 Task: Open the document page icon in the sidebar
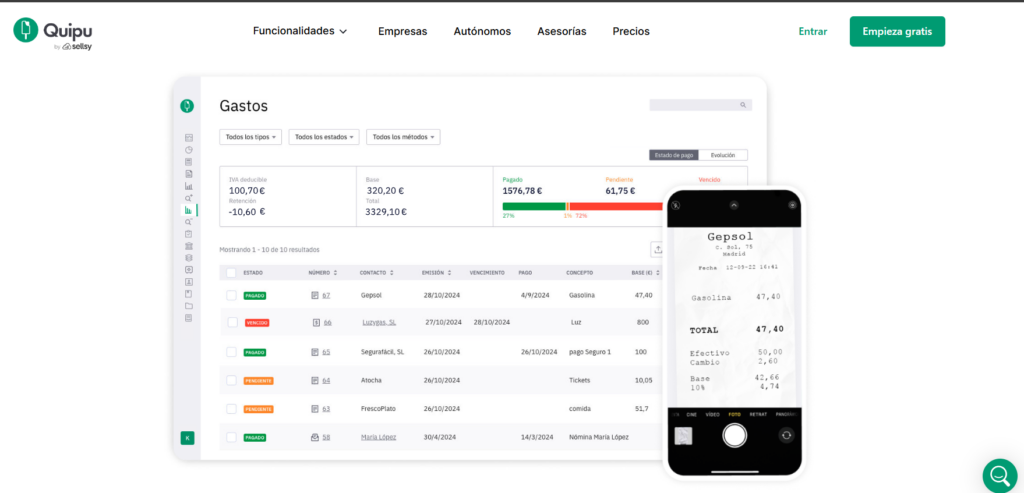pyautogui.click(x=189, y=174)
